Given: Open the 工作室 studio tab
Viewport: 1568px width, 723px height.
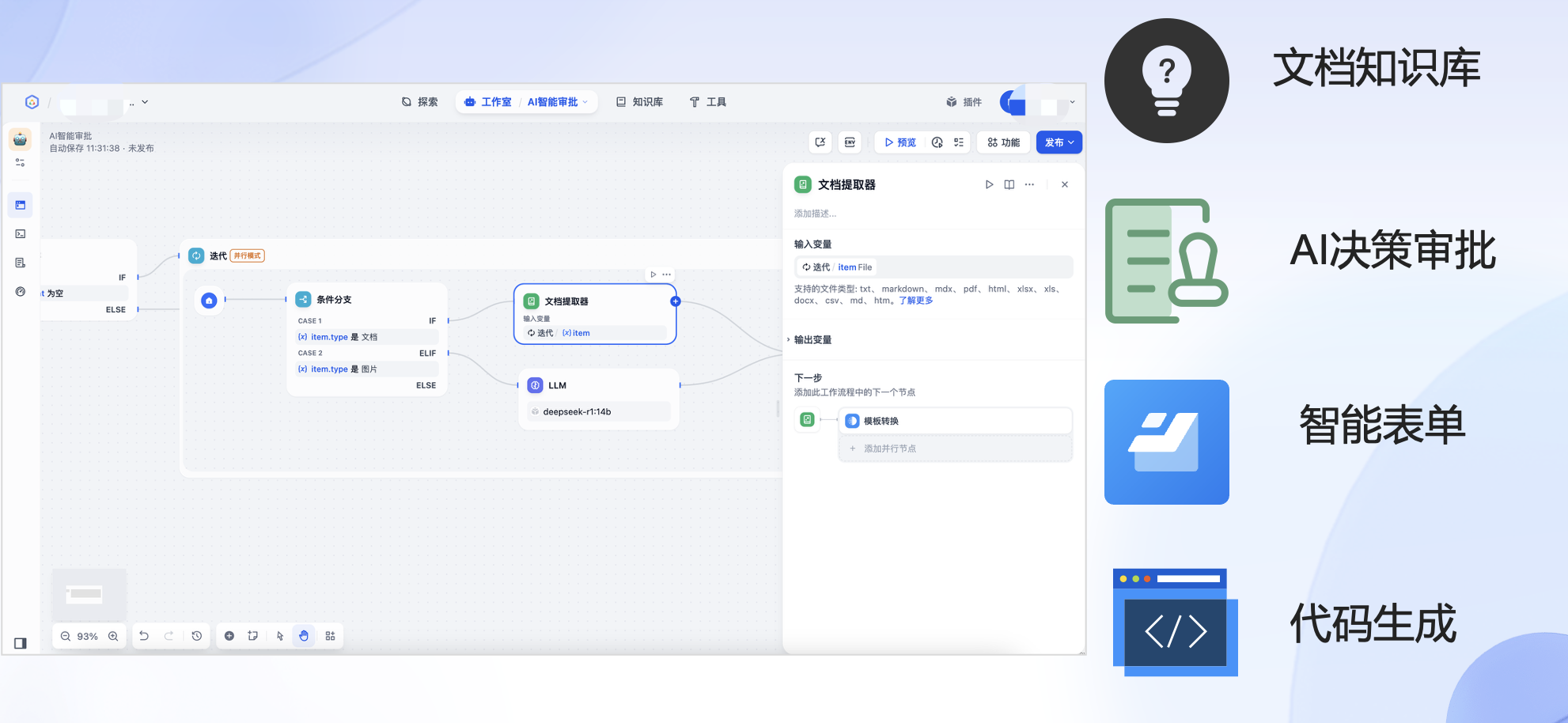Looking at the screenshot, I should tap(487, 102).
